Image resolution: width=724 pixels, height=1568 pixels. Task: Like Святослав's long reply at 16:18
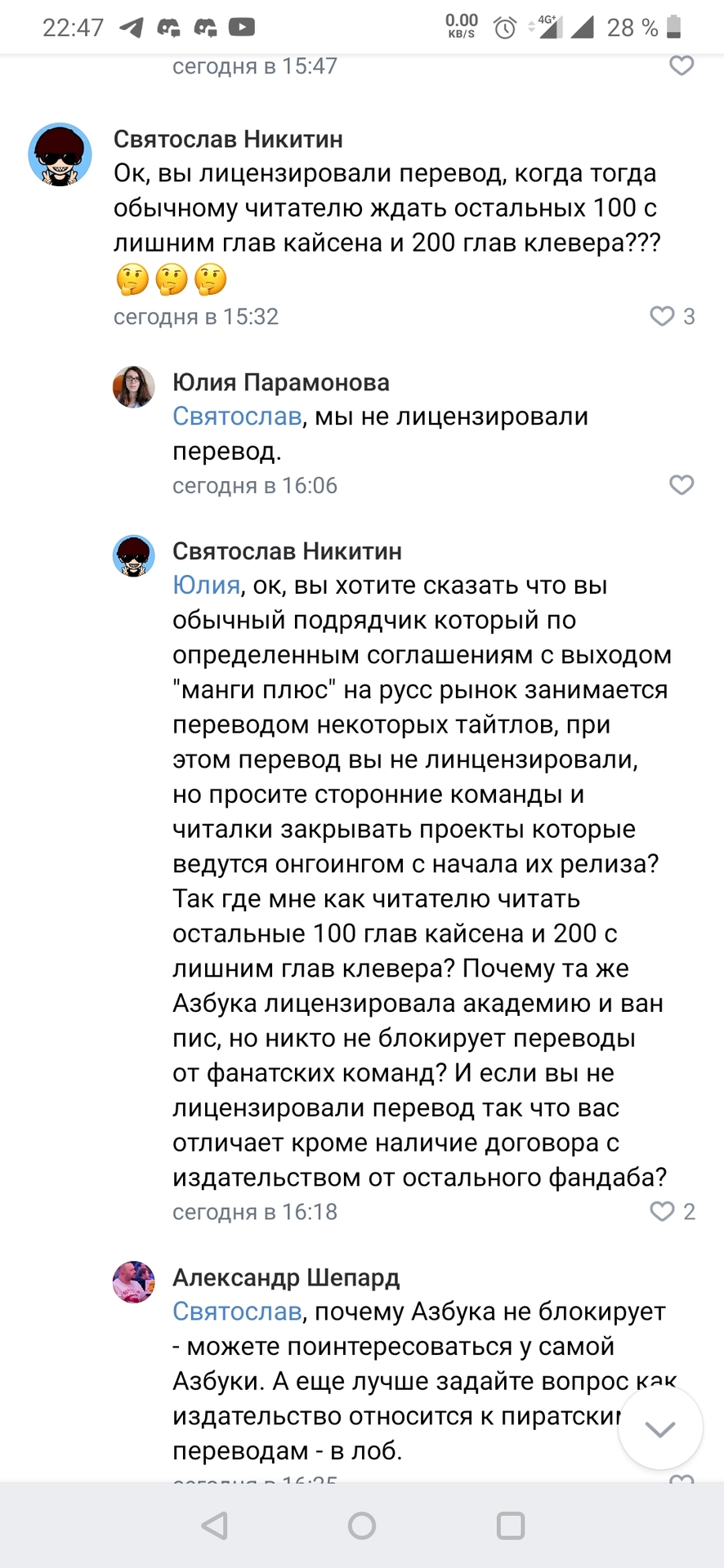point(662,1211)
